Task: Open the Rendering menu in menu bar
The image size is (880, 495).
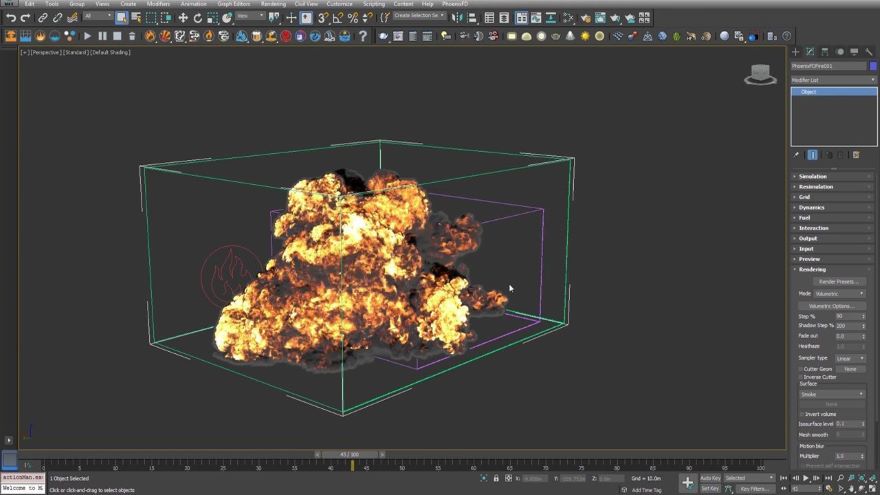Action: (x=273, y=4)
